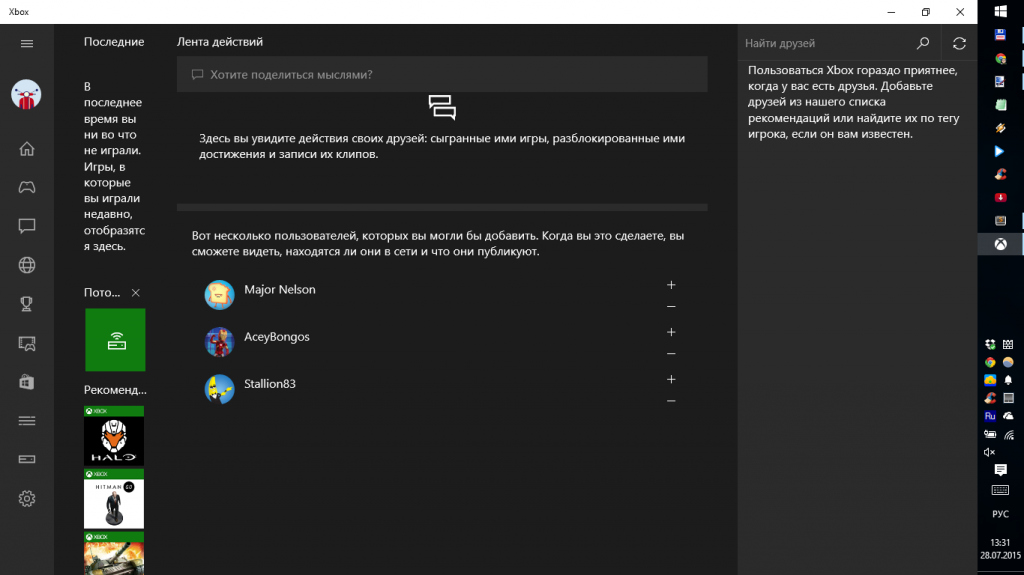The height and width of the screenshot is (575, 1024).
Task: Click the Найти друзей search box
Action: (825, 43)
